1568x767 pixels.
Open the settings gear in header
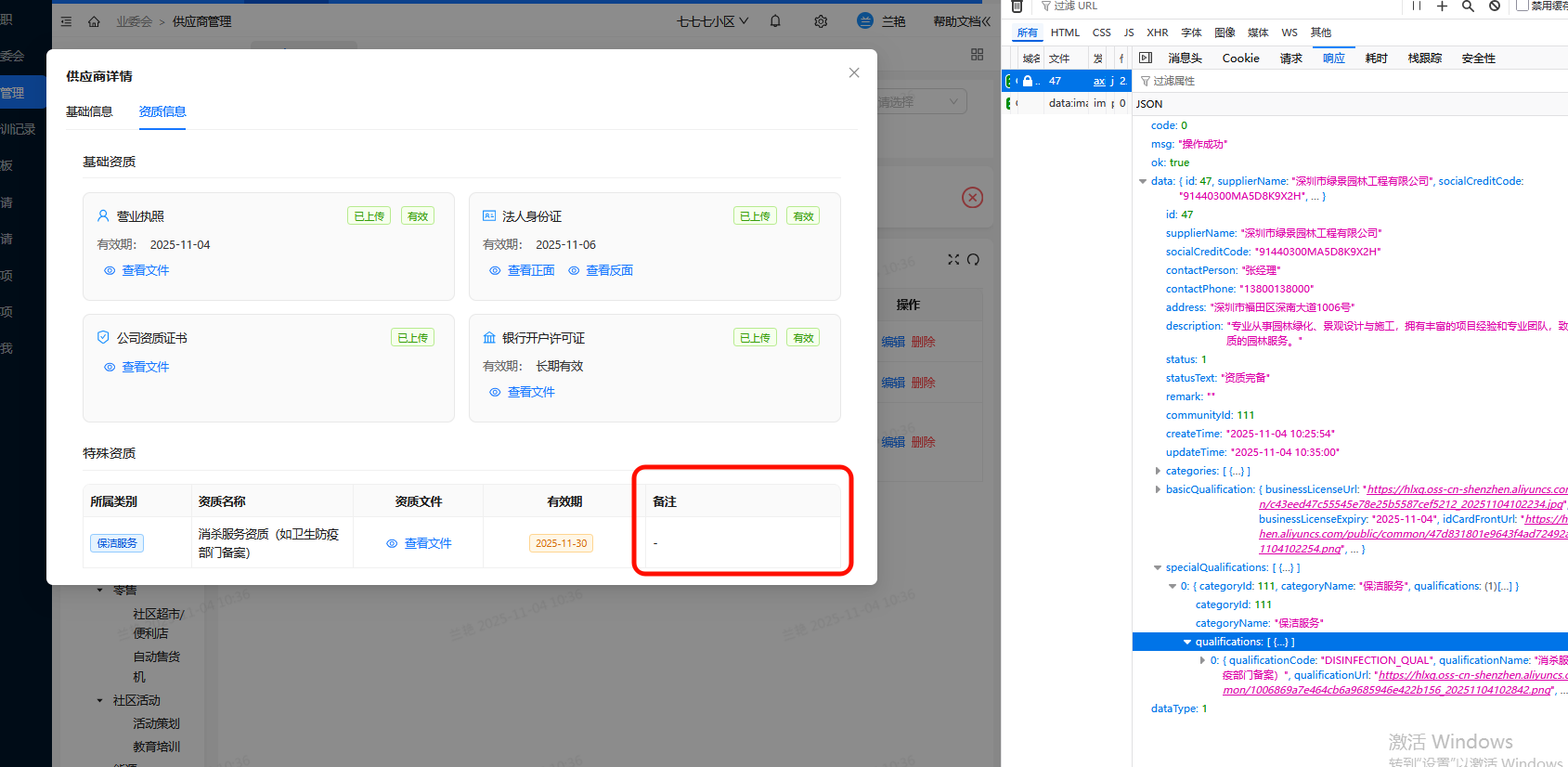click(x=821, y=21)
